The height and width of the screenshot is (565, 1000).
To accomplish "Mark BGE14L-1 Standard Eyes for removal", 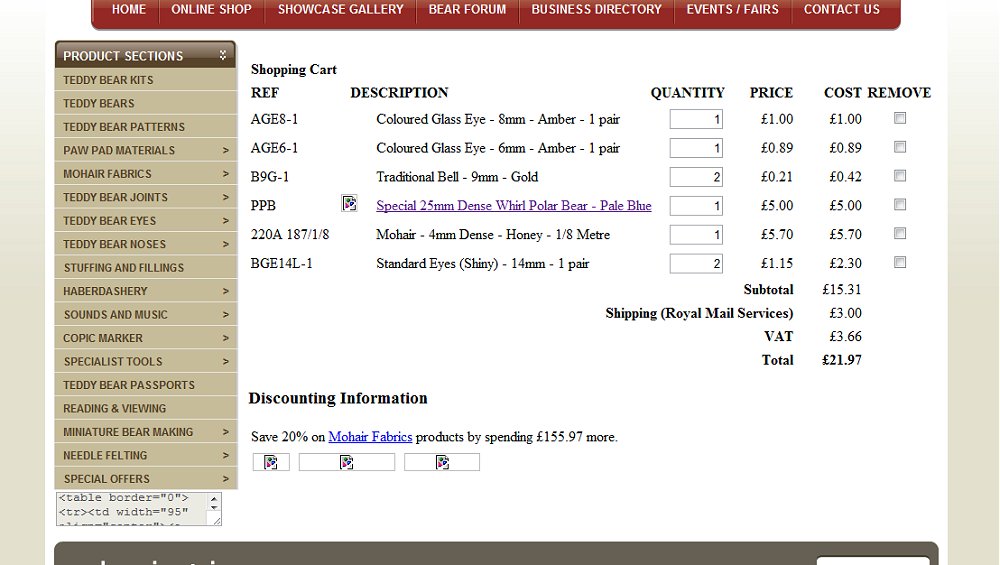I will tap(900, 263).
